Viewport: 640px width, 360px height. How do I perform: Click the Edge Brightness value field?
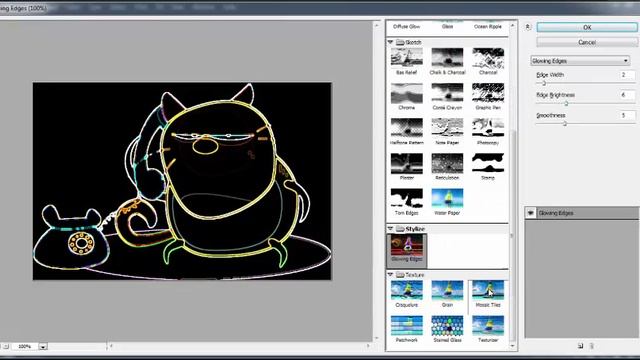tap(627, 95)
